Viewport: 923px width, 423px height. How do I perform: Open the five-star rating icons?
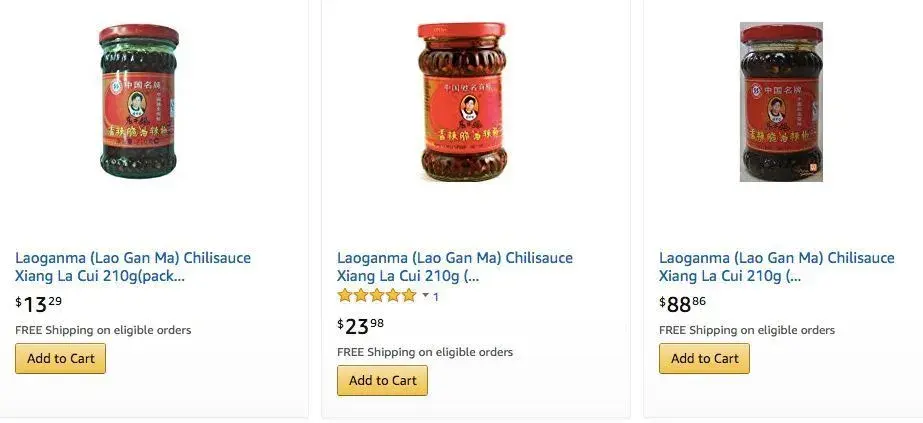tap(377, 295)
